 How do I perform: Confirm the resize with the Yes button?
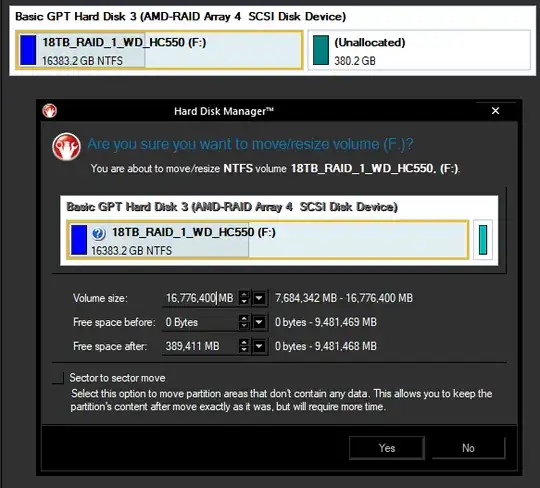click(x=387, y=448)
